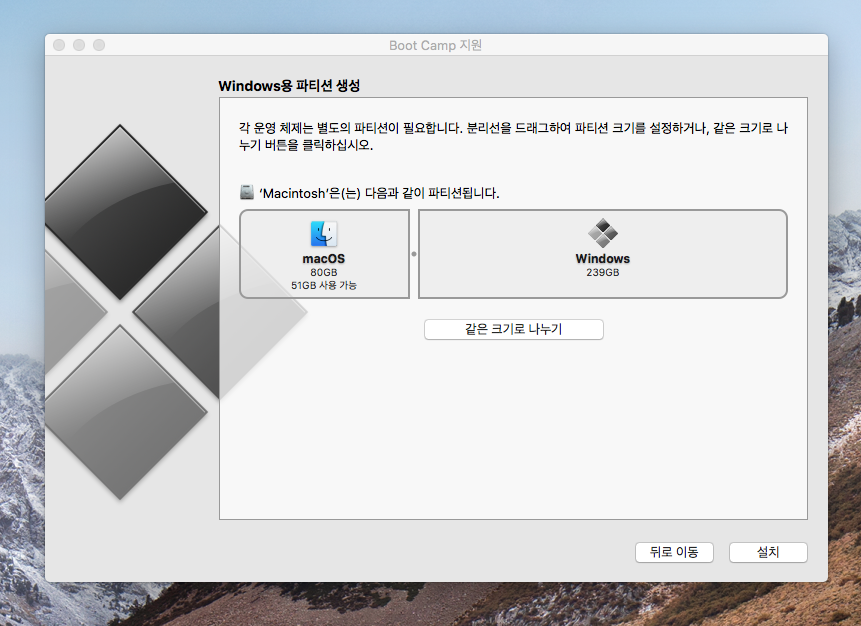Click the Macintosh disk drive icon
Screen dimensions: 861x626
click(x=247, y=192)
